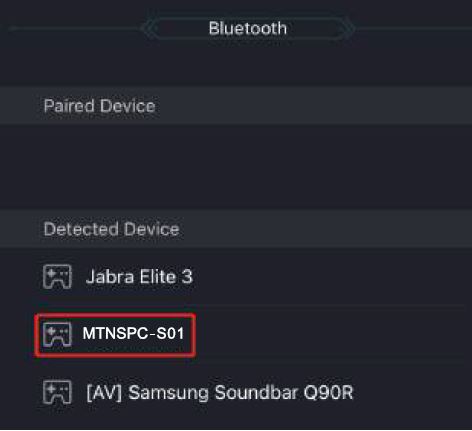Viewport: 472px width, 431px height.
Task: Click the Bluetooth title label
Action: tap(248, 28)
